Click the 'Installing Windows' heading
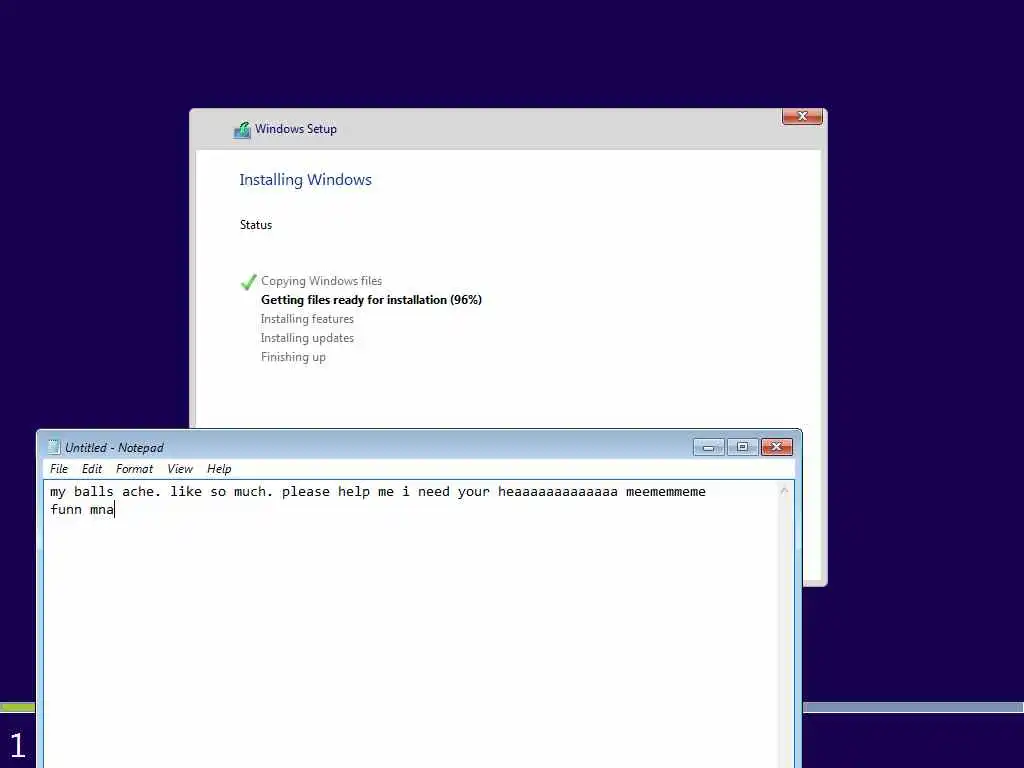Screen dimensions: 1024x768 pos(305,180)
